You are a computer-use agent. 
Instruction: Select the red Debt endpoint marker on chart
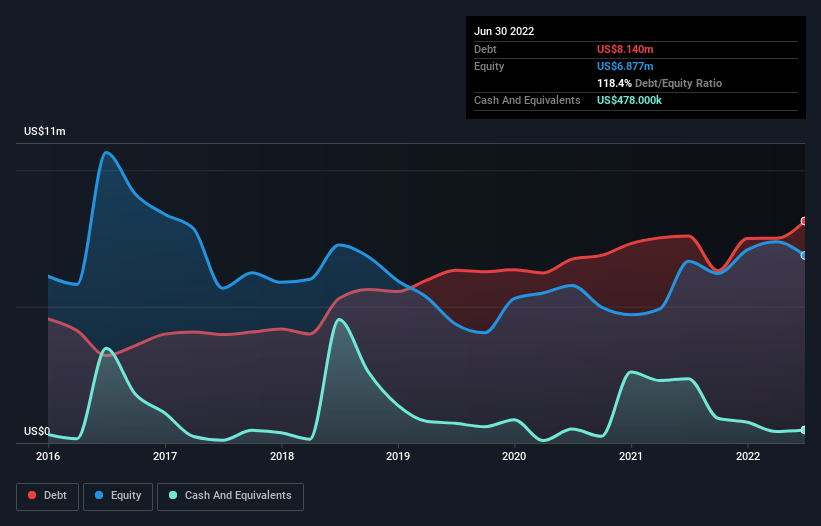click(804, 221)
